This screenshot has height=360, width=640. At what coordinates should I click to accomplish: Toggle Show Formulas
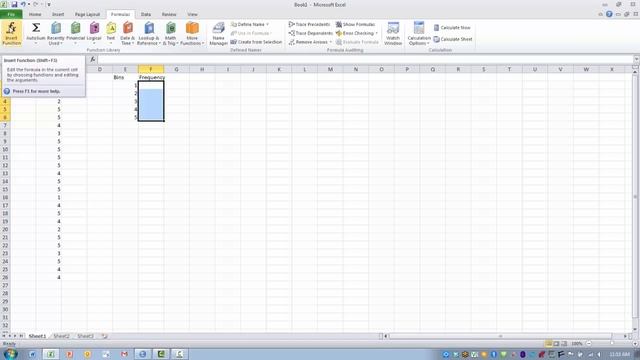coord(356,24)
